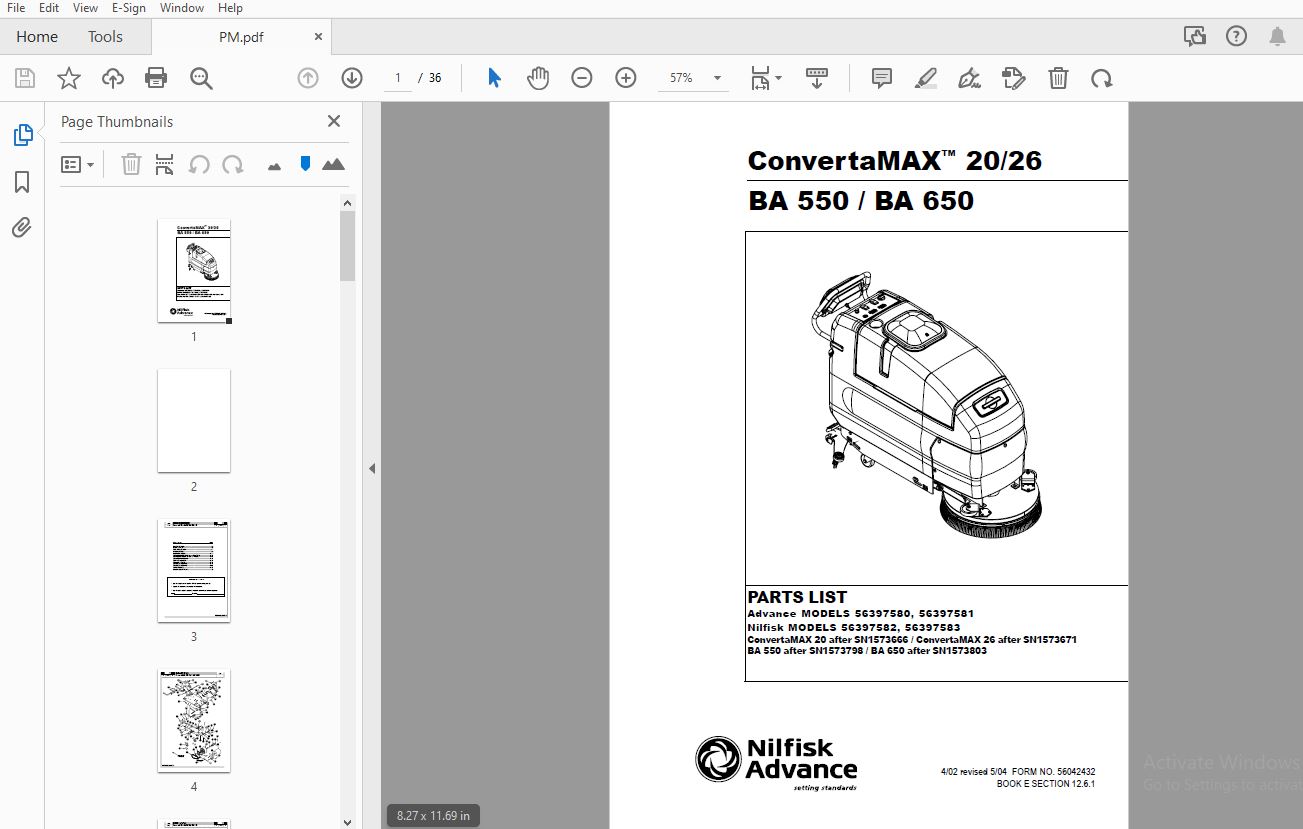
Task: Go to the Home tab
Action: coord(37,37)
